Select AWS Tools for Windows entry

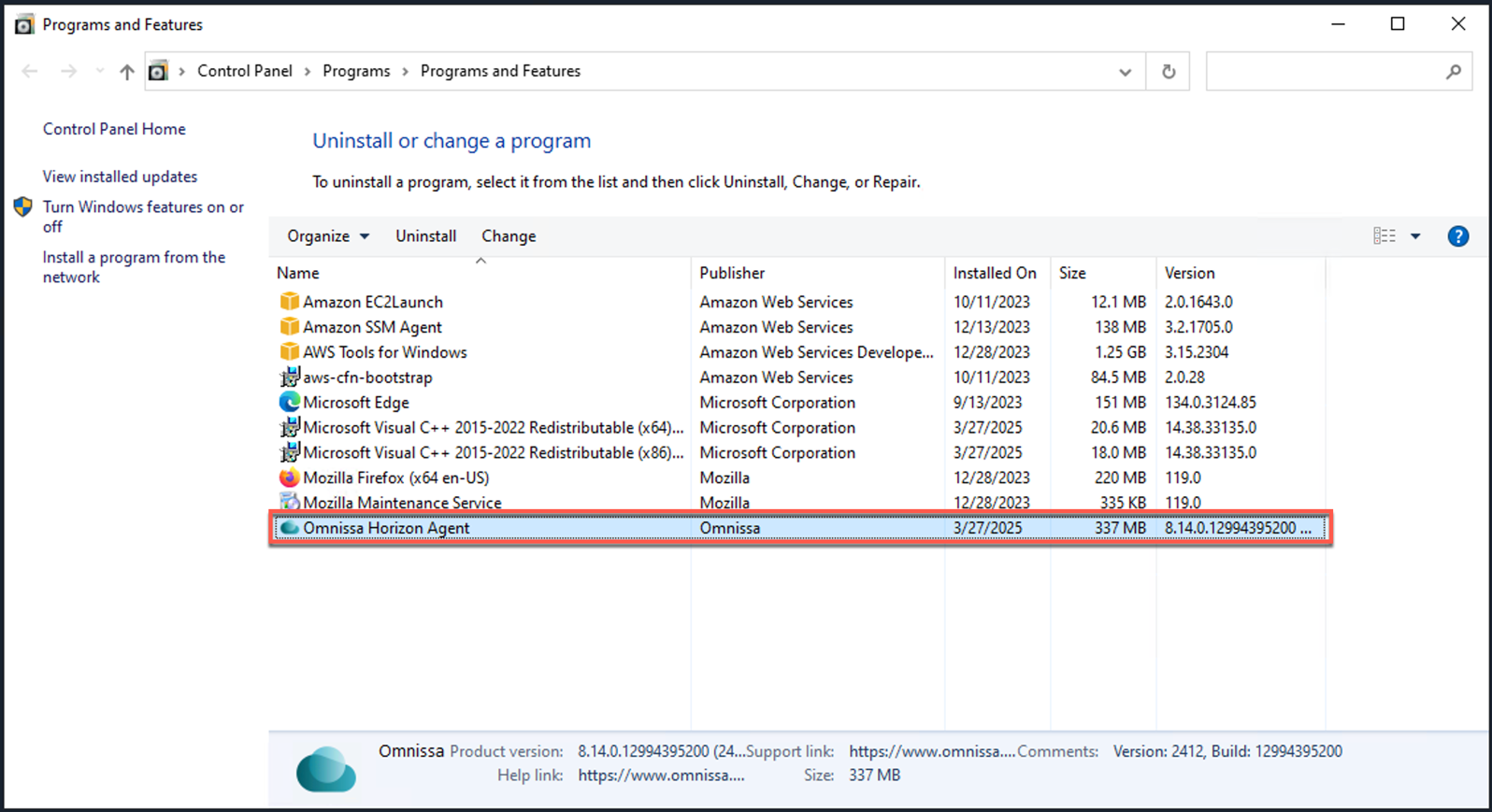(385, 352)
